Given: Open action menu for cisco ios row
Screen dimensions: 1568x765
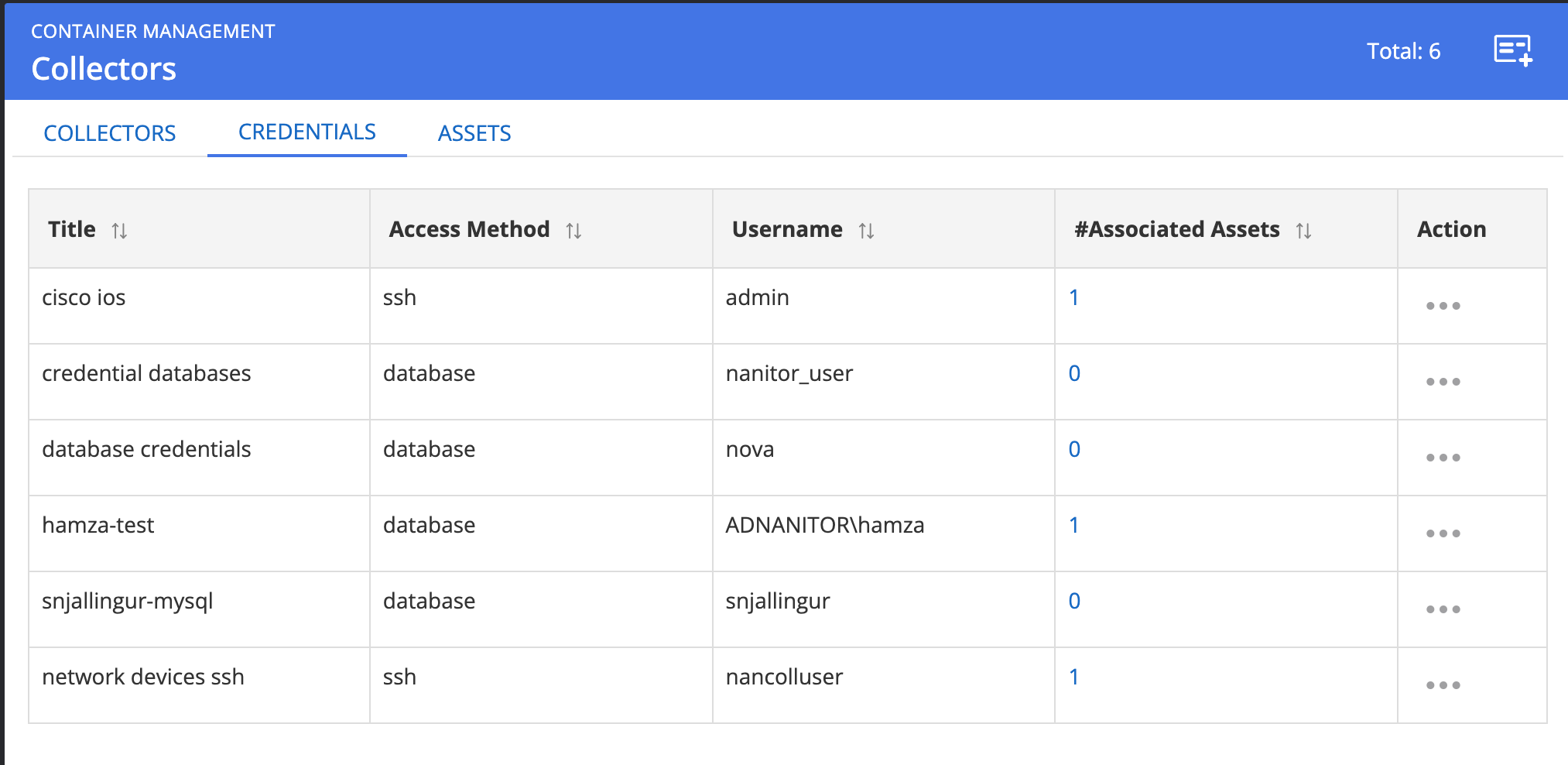Looking at the screenshot, I should pyautogui.click(x=1443, y=306).
